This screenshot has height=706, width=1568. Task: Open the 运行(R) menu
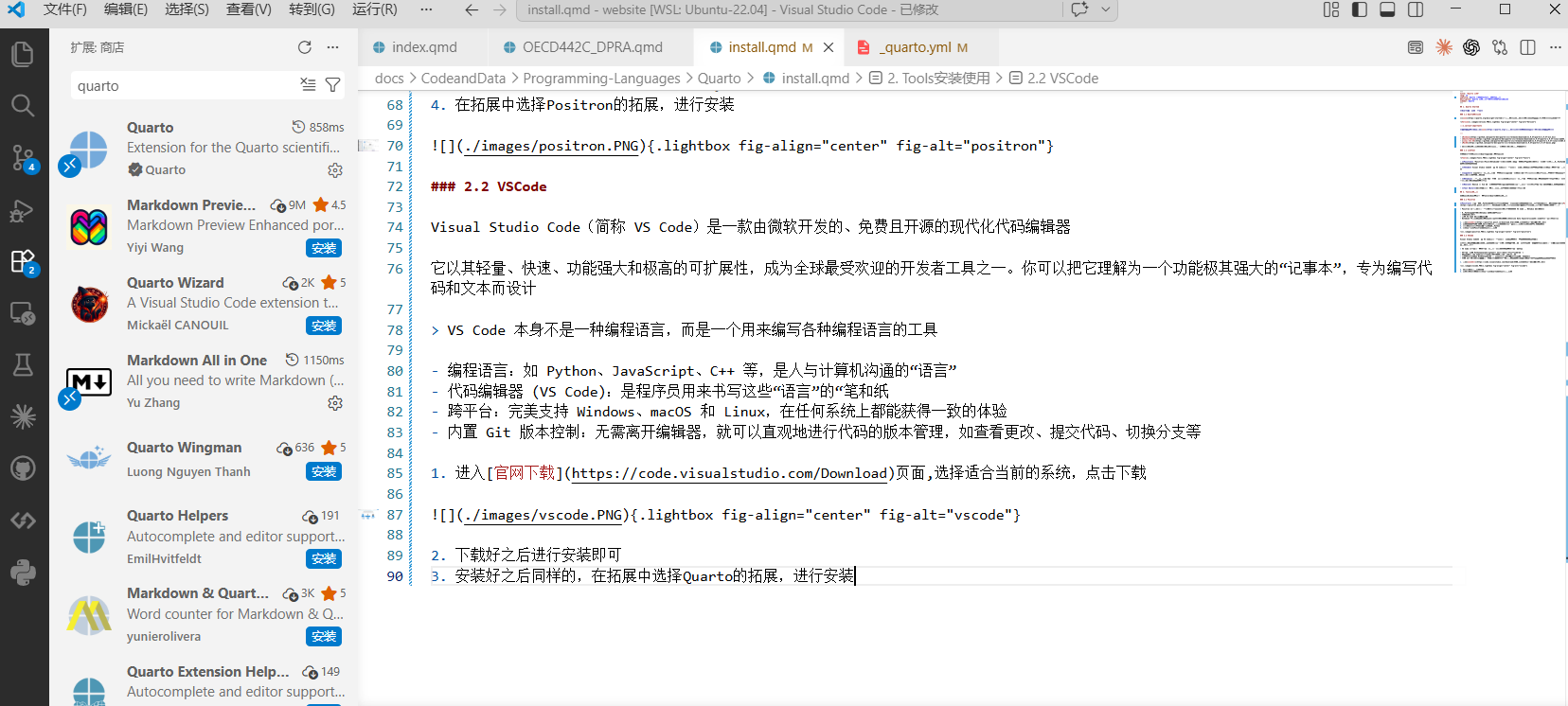pos(375,9)
